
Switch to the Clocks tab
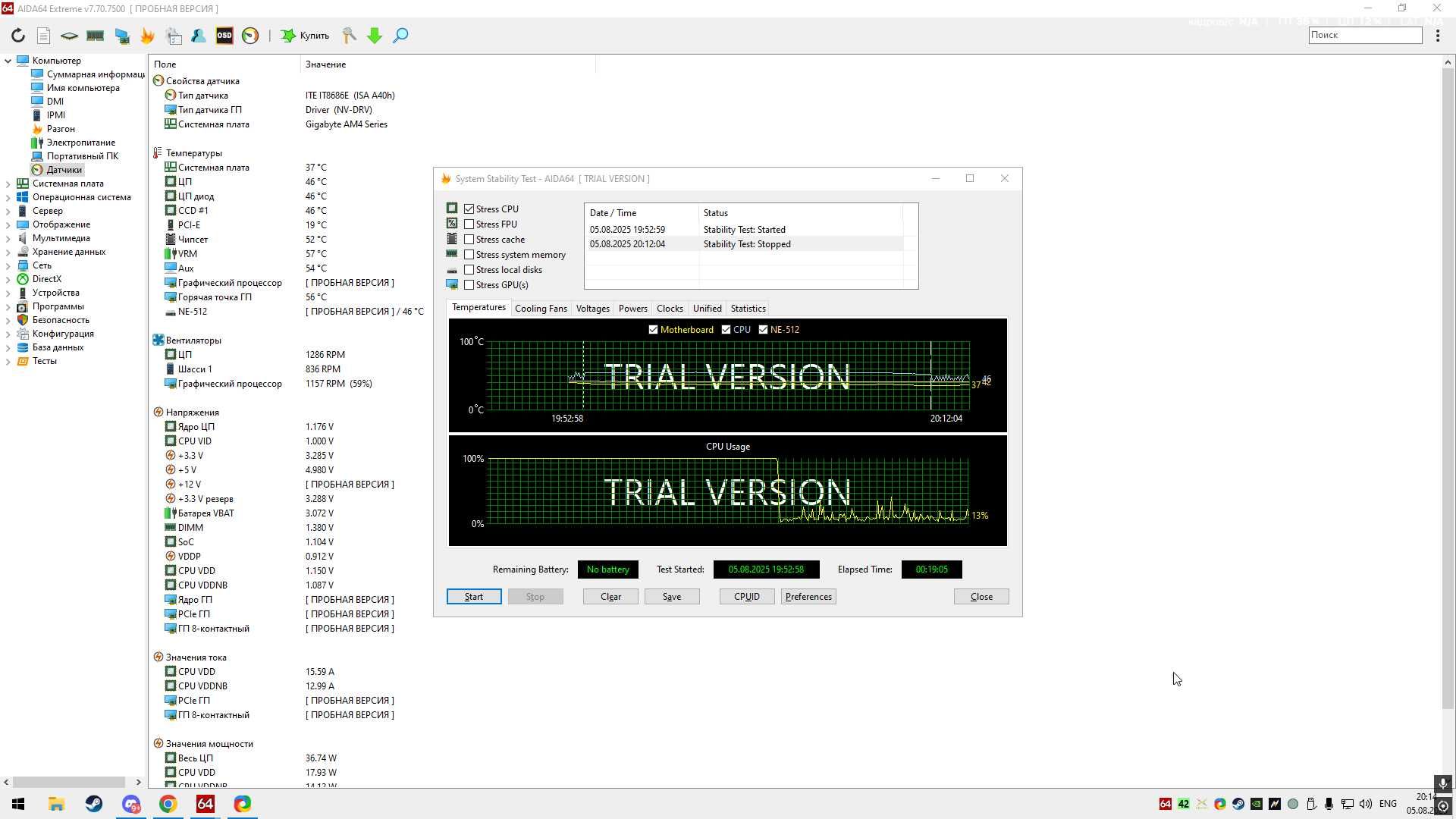[670, 309]
